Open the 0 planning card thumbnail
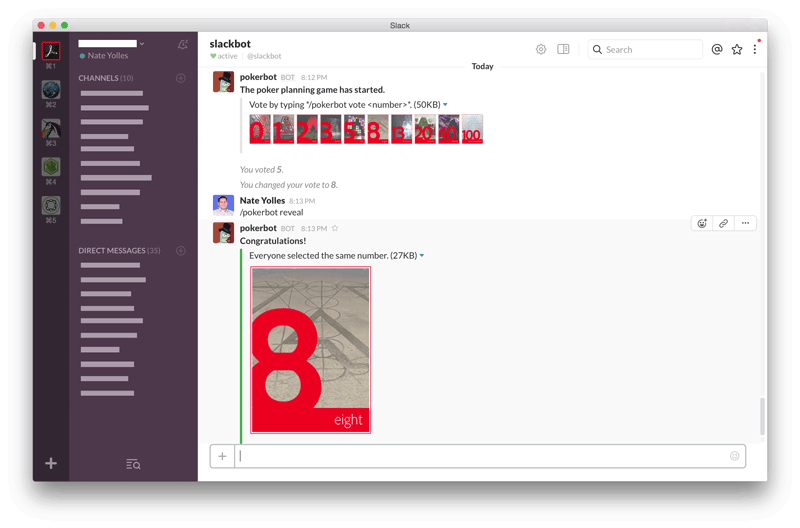Viewport: 800px width, 528px height. point(260,129)
